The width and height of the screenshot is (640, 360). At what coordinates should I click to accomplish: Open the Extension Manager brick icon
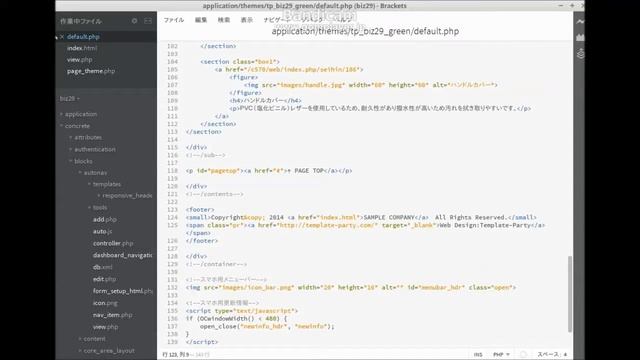click(580, 37)
